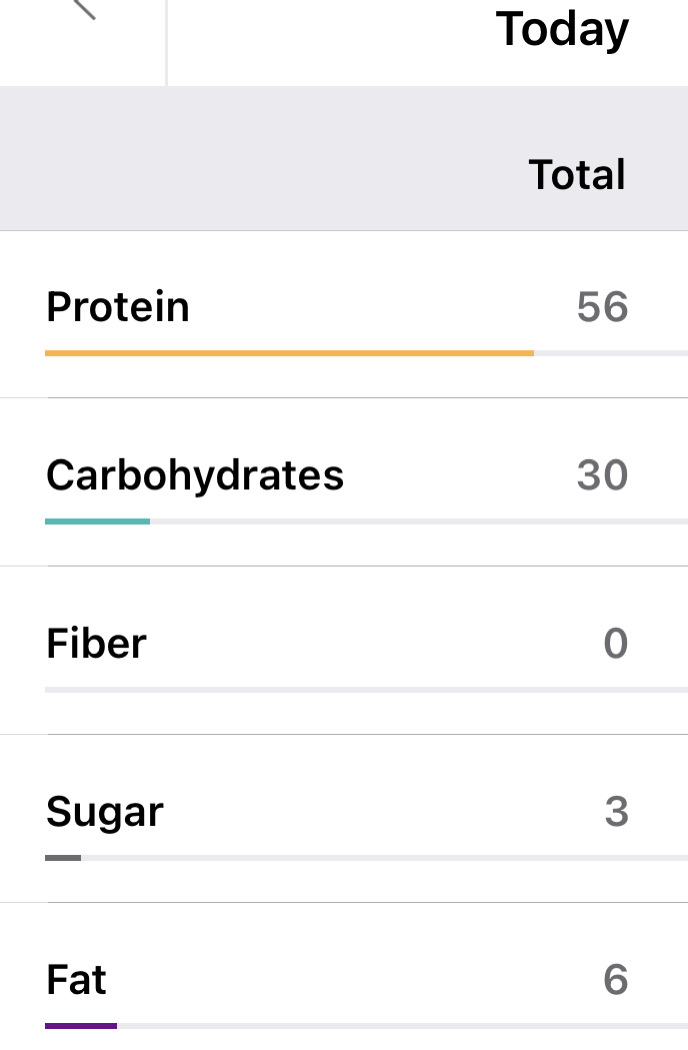Select the Today date header
688x1050 pixels.
562,30
